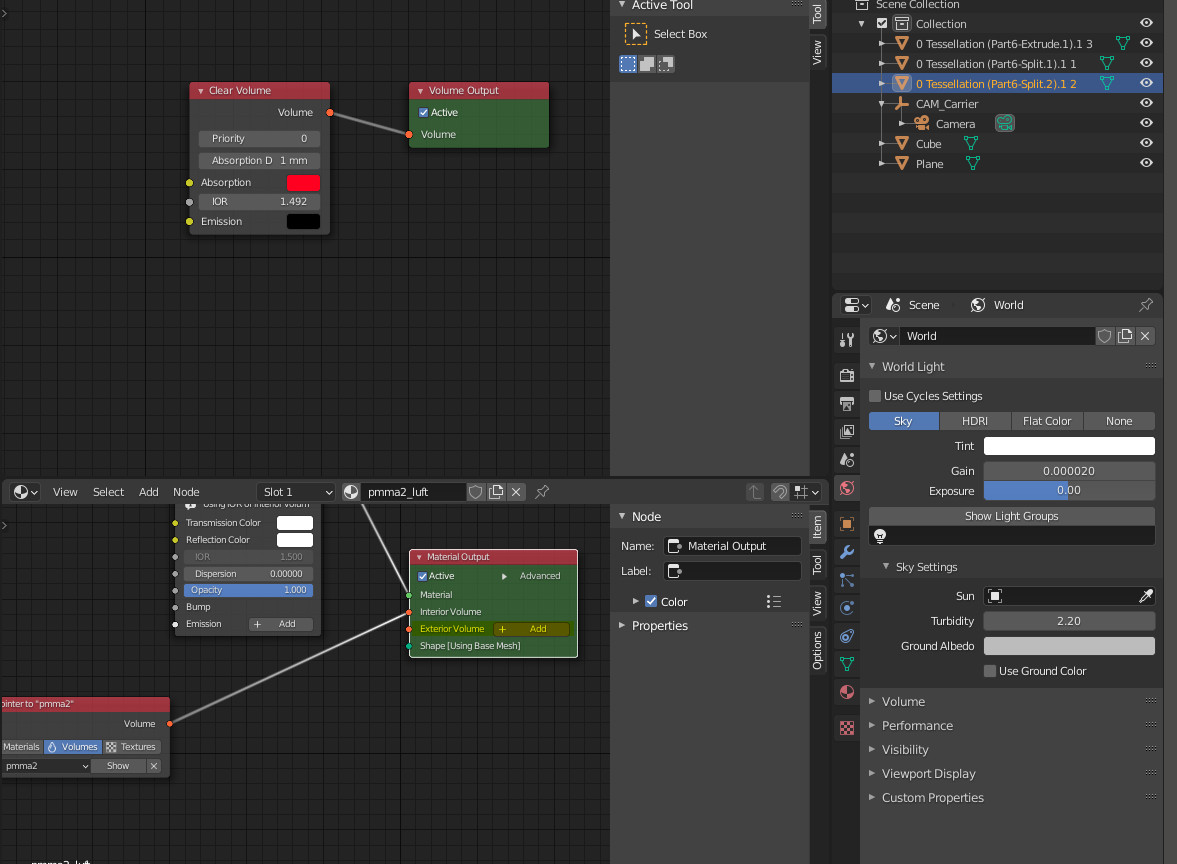Toggle Use Ground Color checkbox
This screenshot has width=1177, height=864.
click(x=990, y=671)
